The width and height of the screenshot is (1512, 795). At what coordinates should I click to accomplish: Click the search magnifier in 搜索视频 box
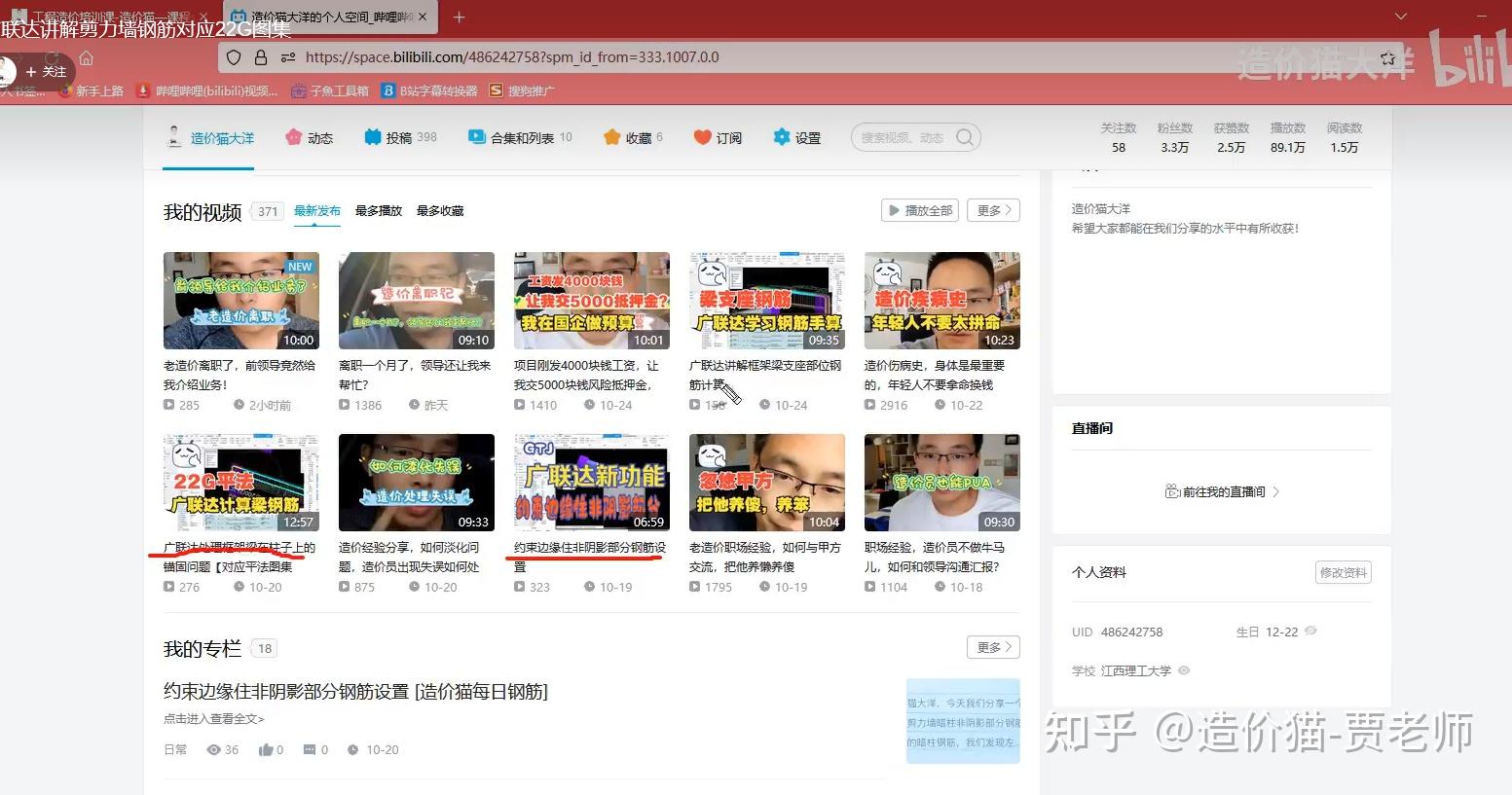tap(963, 137)
